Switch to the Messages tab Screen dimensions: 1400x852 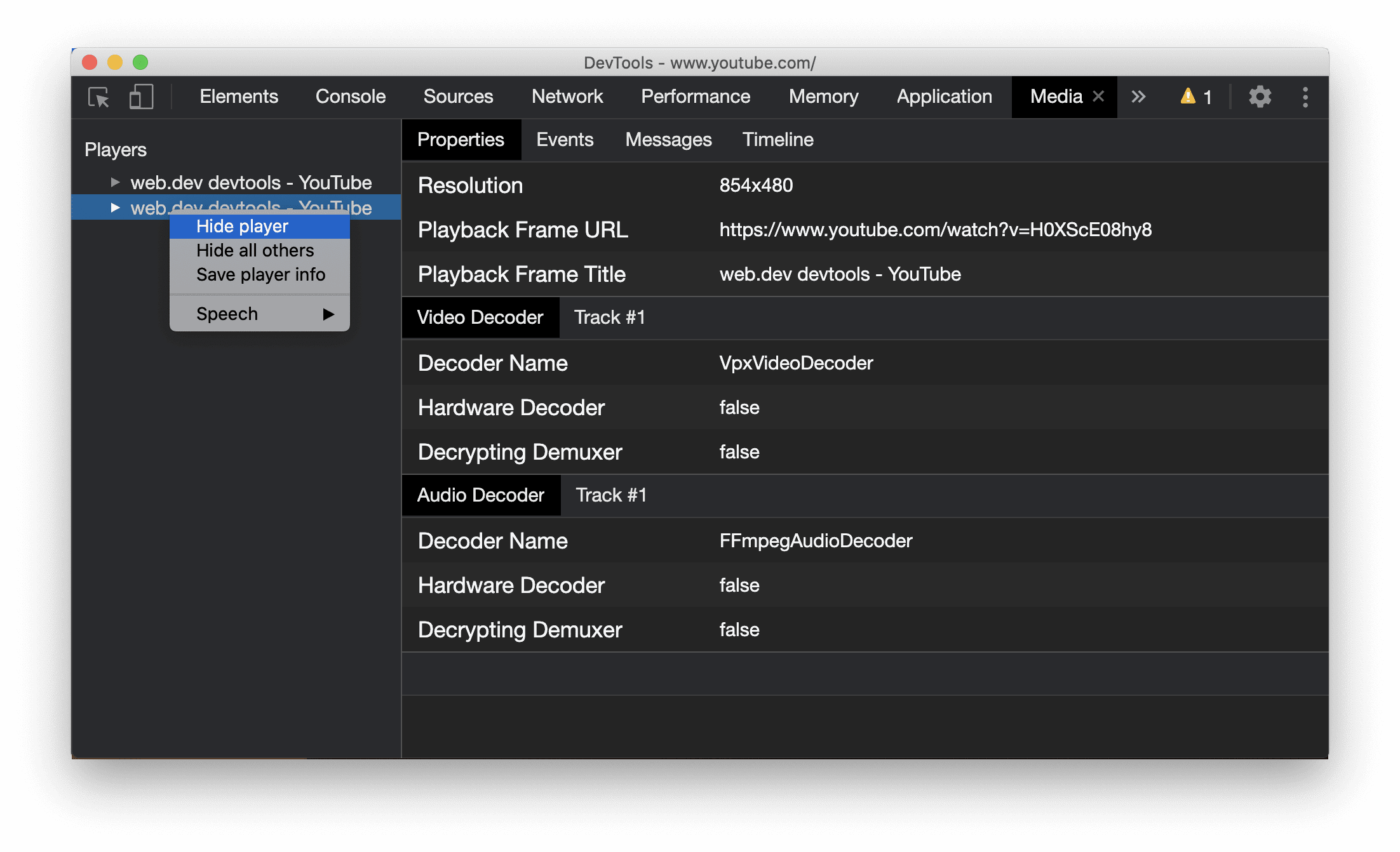click(670, 140)
